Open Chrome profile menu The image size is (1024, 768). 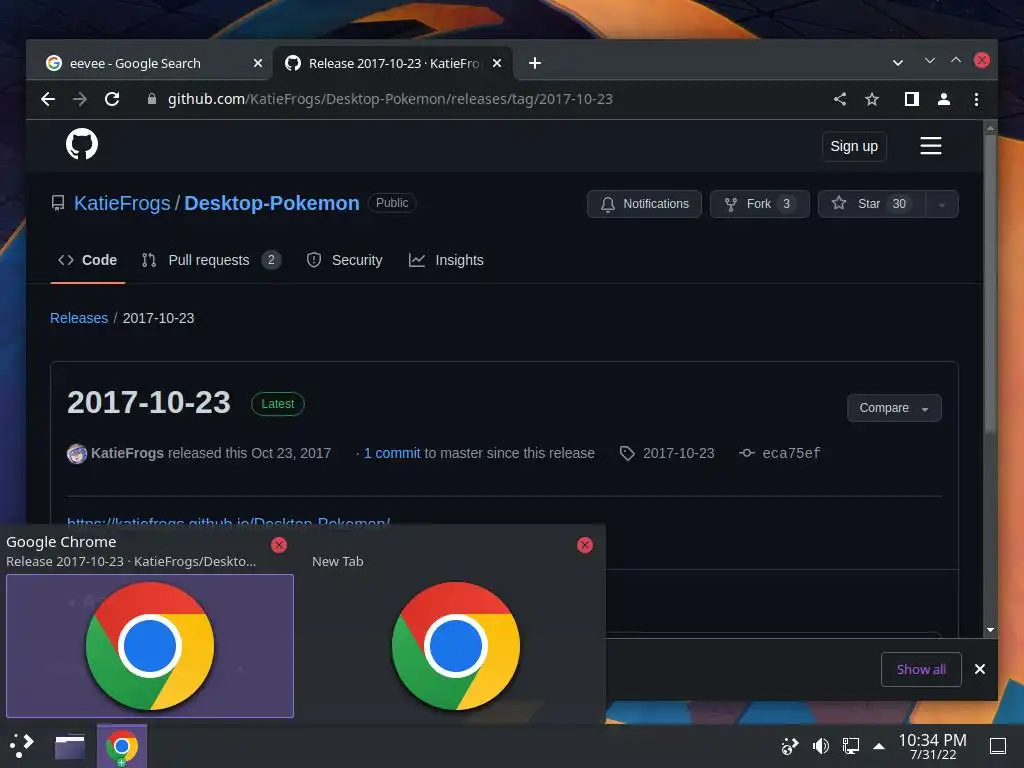point(944,99)
